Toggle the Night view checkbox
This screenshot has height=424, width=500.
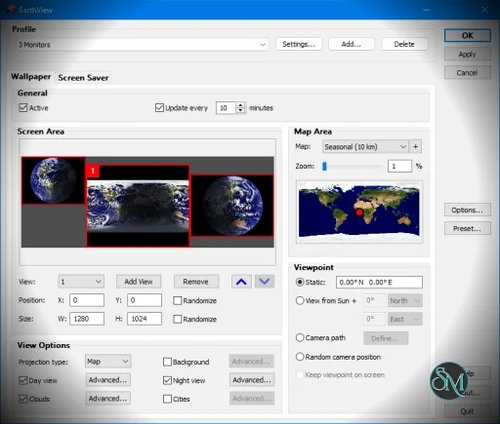pyautogui.click(x=167, y=380)
